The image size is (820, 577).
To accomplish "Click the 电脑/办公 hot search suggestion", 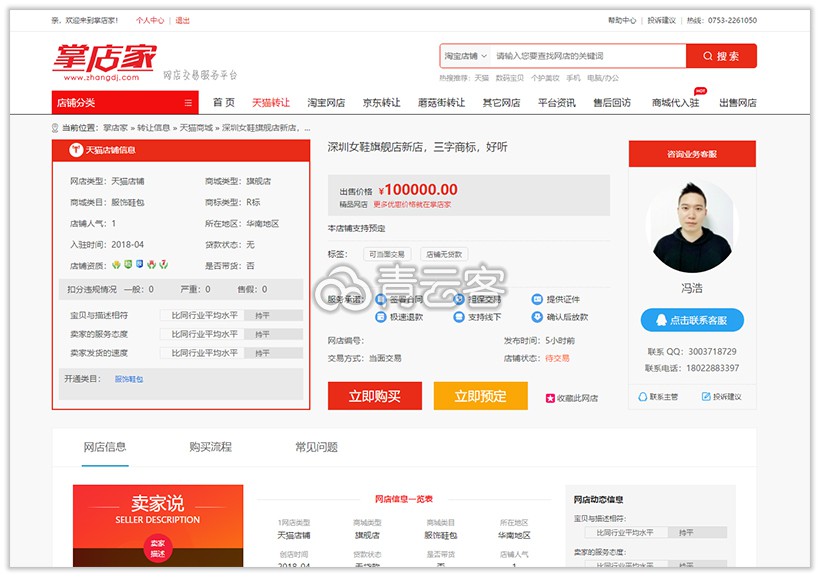I will pyautogui.click(x=603, y=78).
